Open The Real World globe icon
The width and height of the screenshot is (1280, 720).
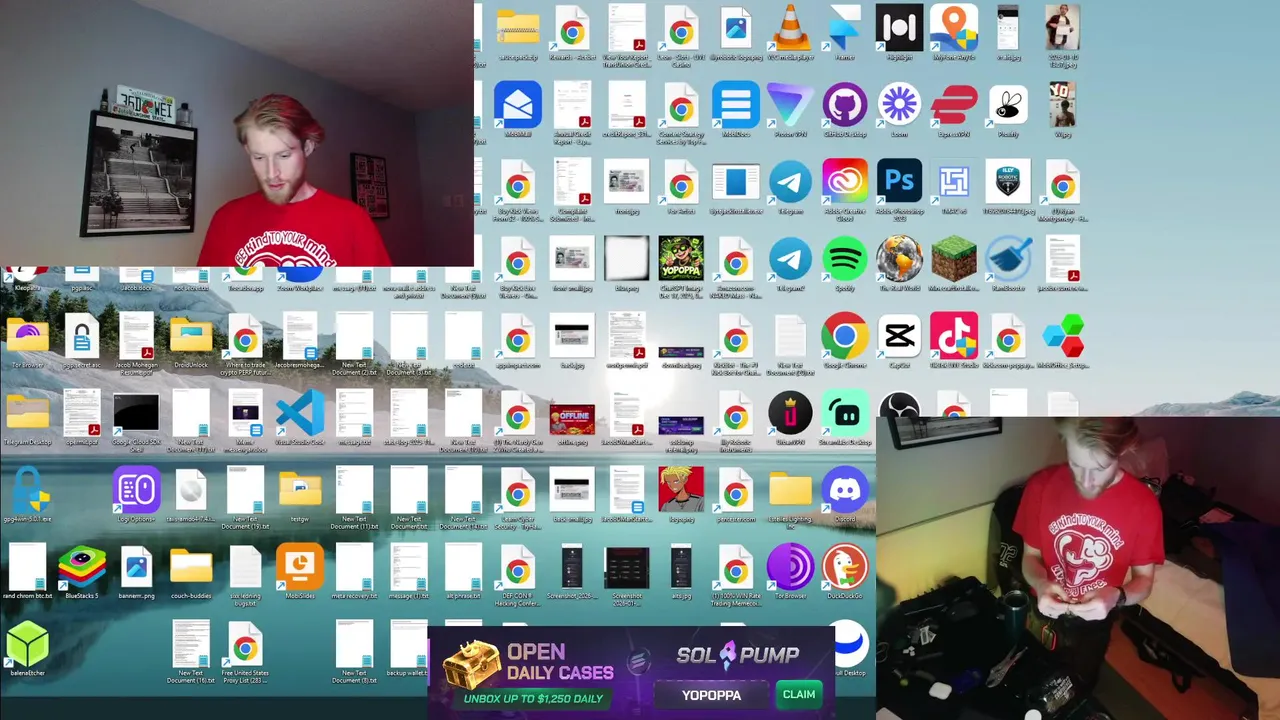(899, 259)
